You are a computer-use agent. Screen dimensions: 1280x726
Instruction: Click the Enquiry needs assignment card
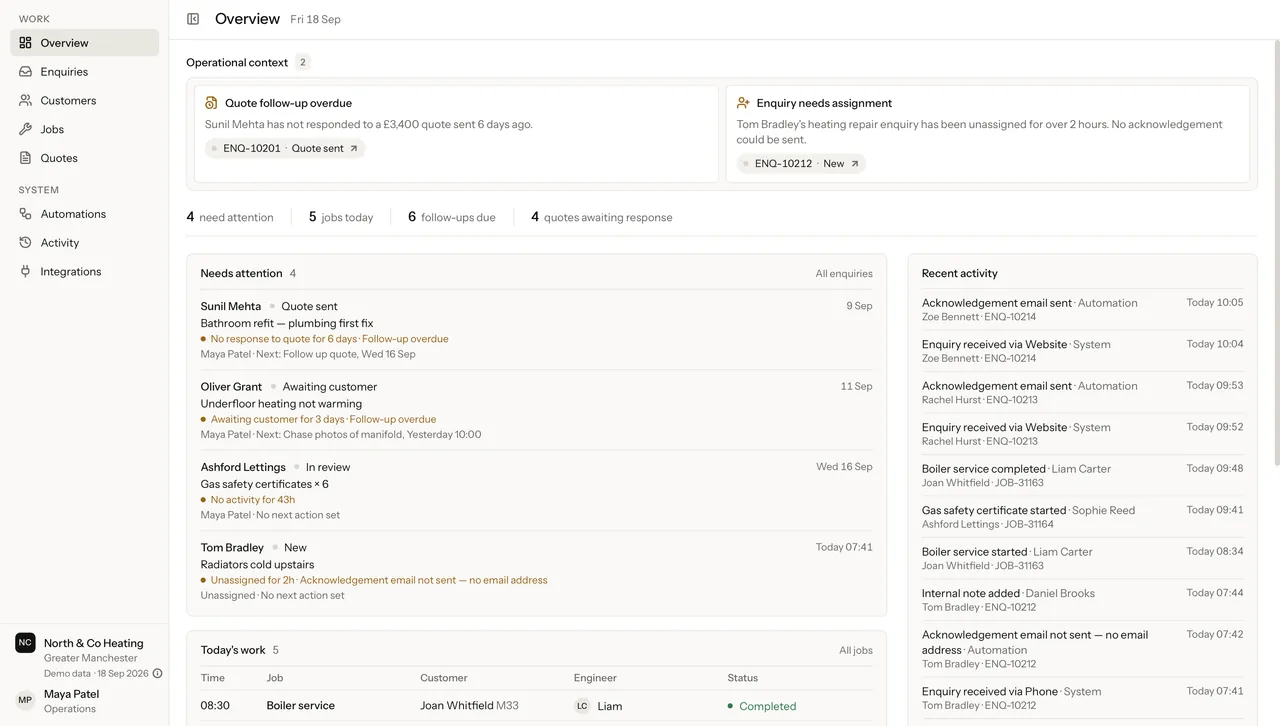pyautogui.click(x=987, y=134)
